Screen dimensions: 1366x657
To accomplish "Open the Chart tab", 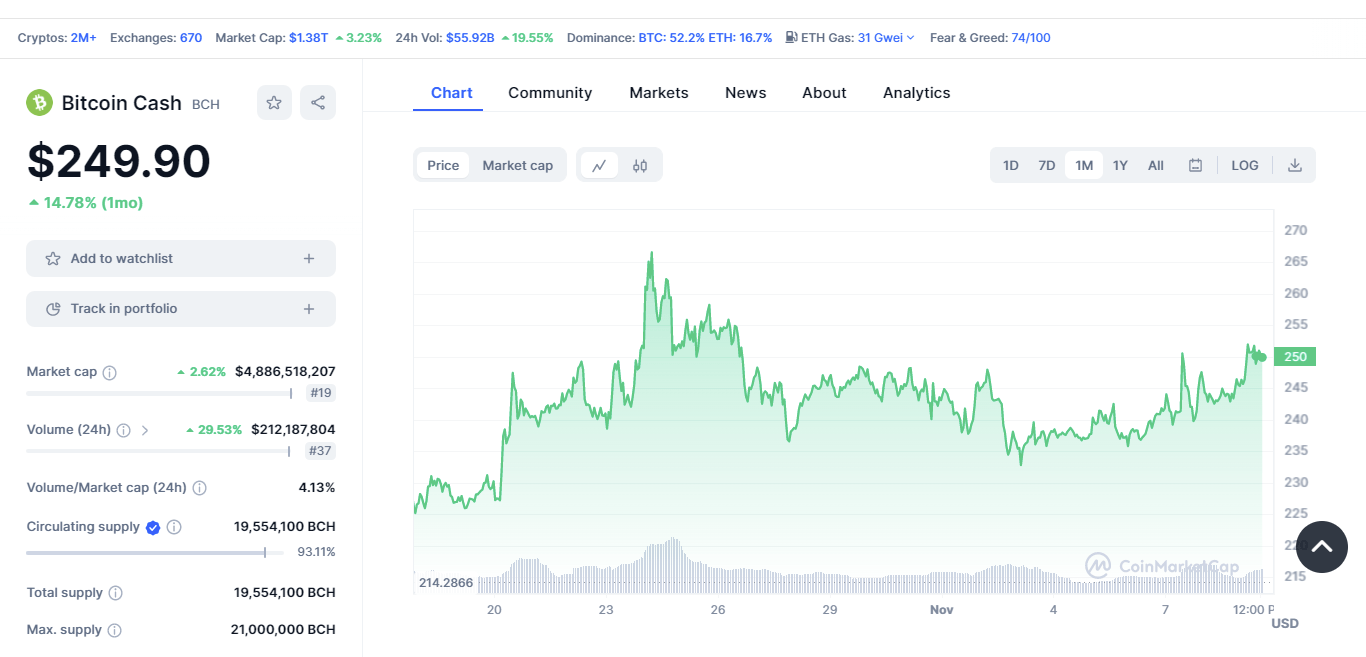I will pyautogui.click(x=452, y=93).
